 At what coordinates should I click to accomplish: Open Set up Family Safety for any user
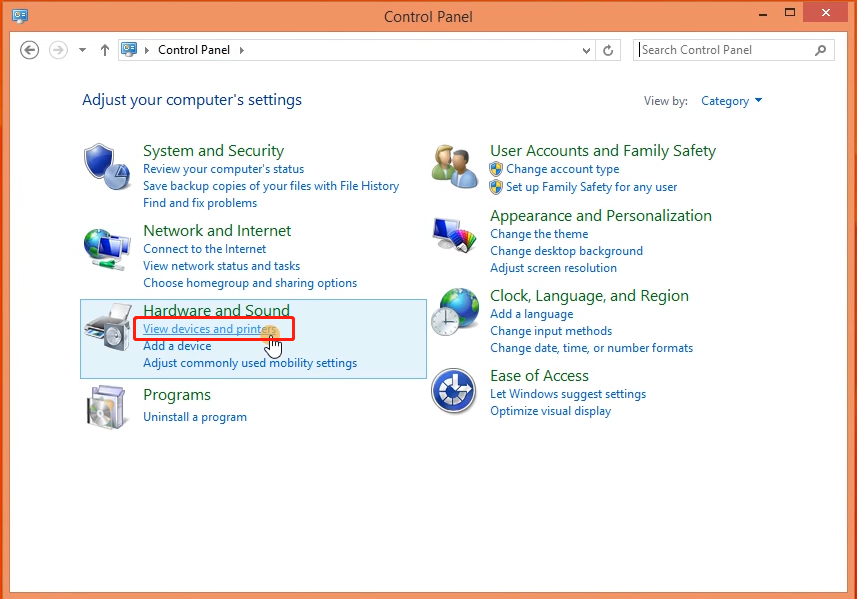pyautogui.click(x=591, y=187)
